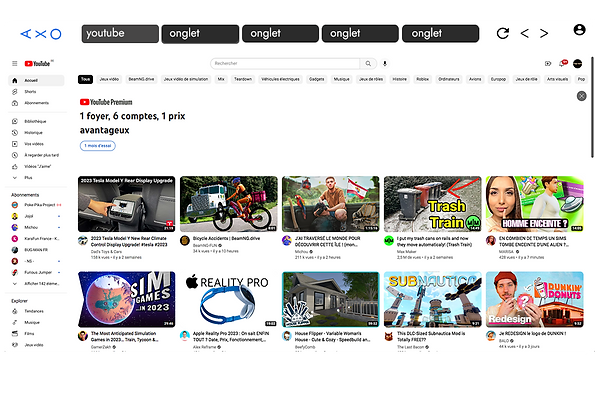The image size is (600, 396).
Task: Switch to the youtube browser tab
Action: (120, 34)
